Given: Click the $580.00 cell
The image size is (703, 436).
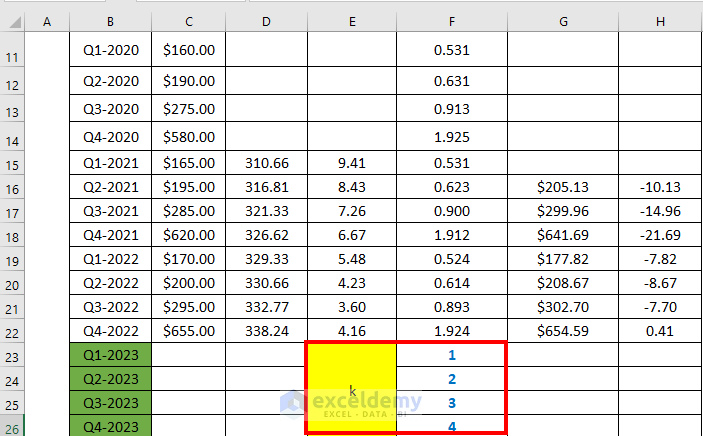Looking at the screenshot, I should [x=189, y=136].
